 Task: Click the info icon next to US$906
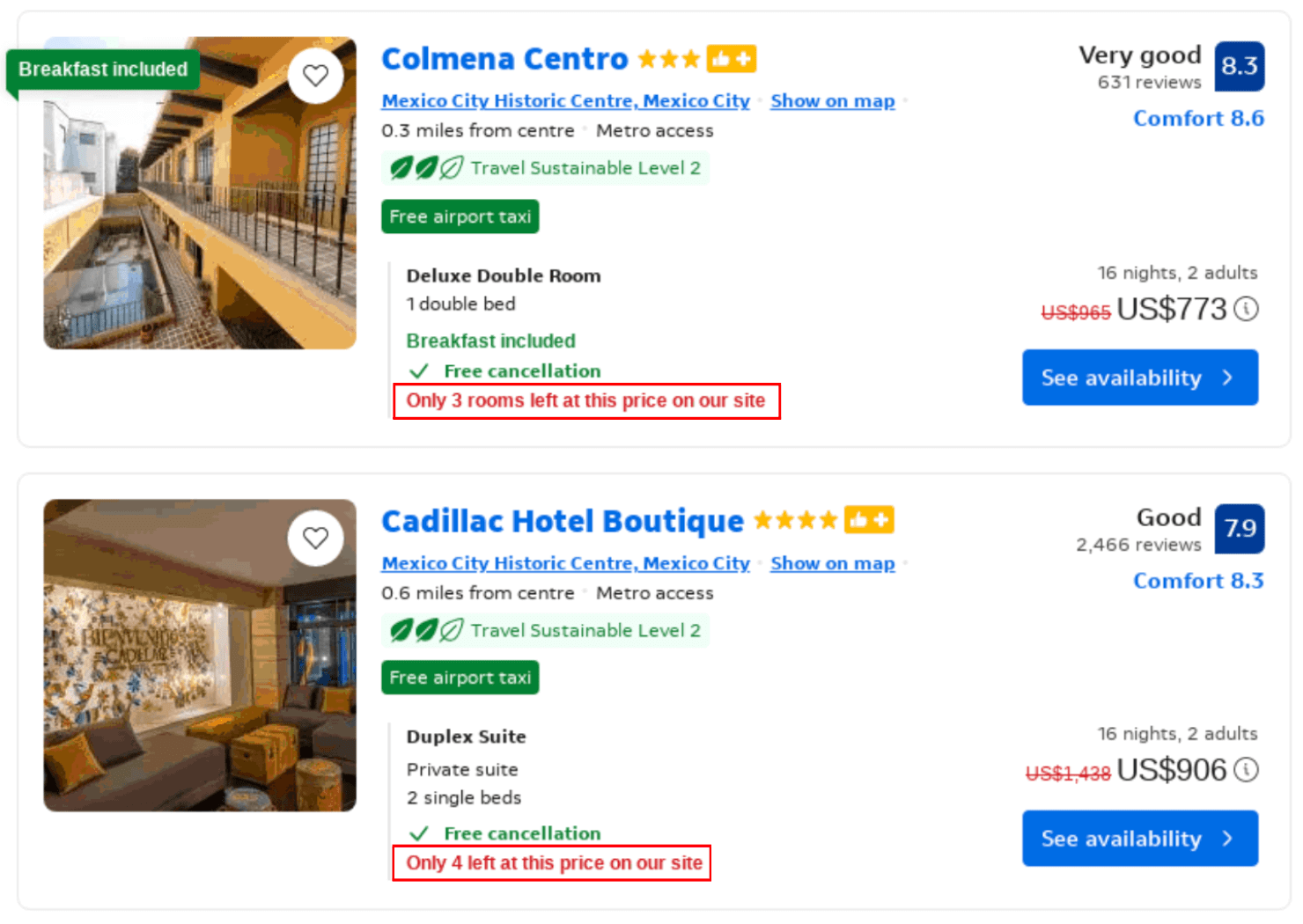tap(1248, 770)
